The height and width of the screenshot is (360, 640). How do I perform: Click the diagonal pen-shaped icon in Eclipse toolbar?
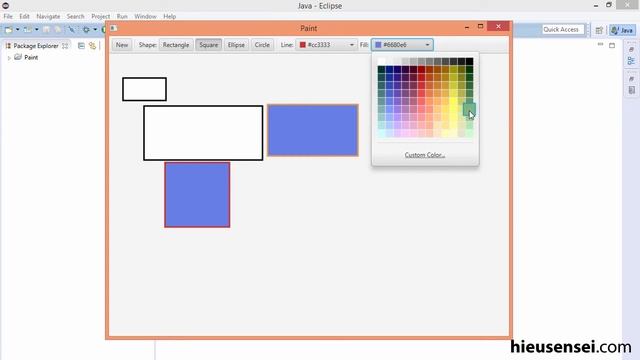tap(71, 30)
